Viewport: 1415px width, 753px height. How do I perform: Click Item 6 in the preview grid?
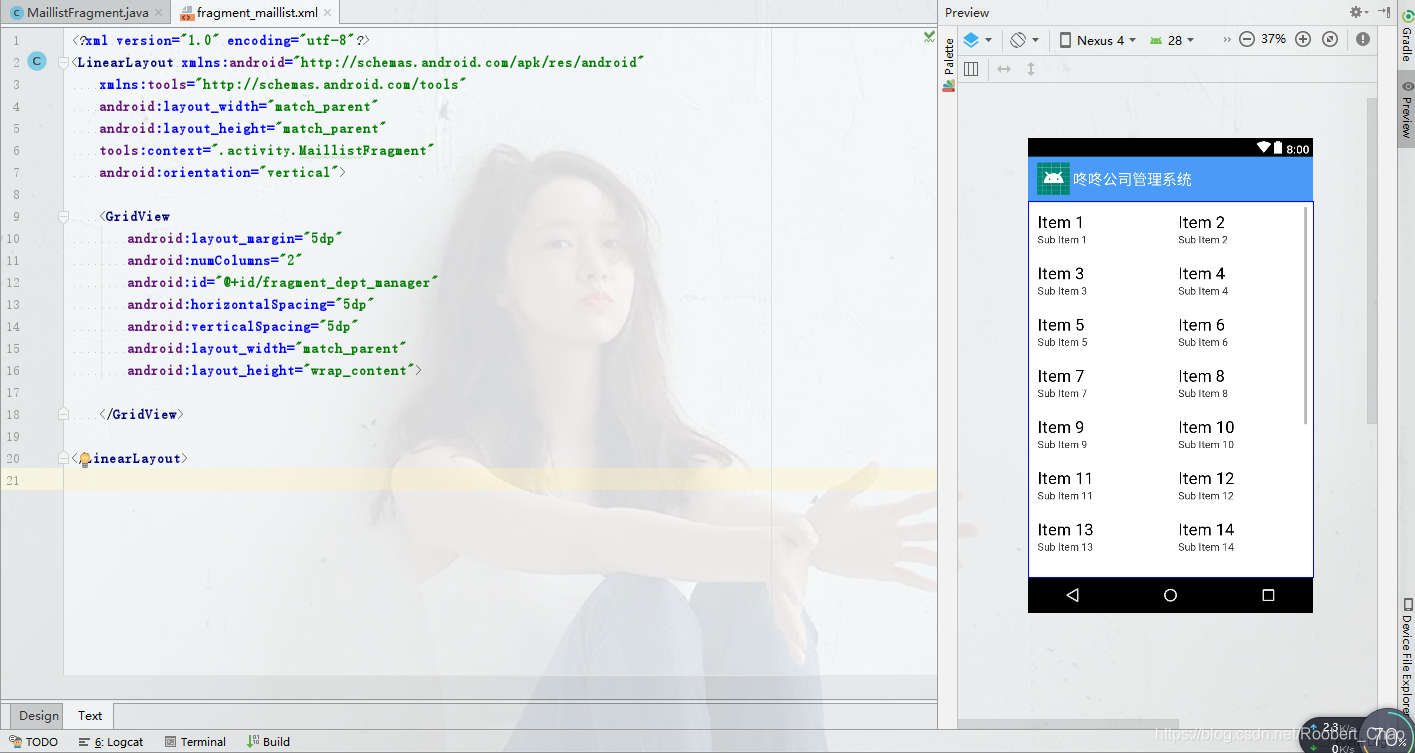1202,332
